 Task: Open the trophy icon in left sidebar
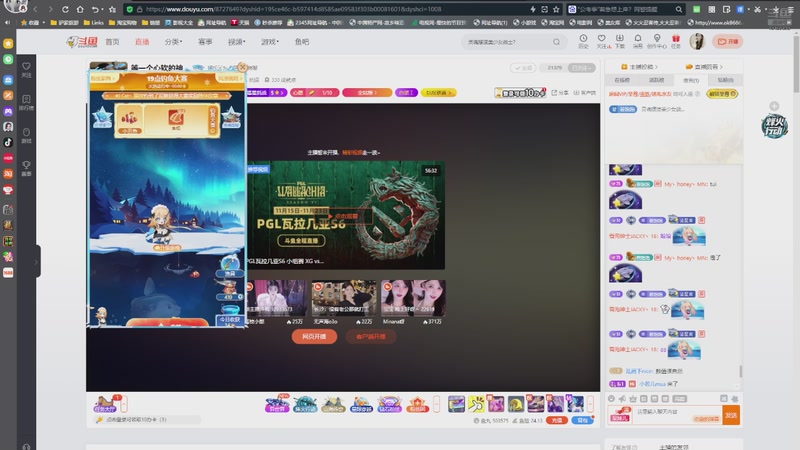(x=27, y=168)
